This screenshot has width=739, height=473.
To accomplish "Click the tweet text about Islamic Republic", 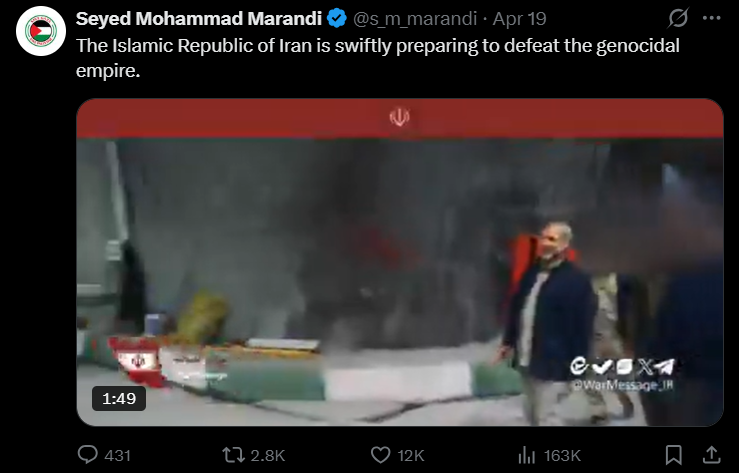I will [x=378, y=58].
